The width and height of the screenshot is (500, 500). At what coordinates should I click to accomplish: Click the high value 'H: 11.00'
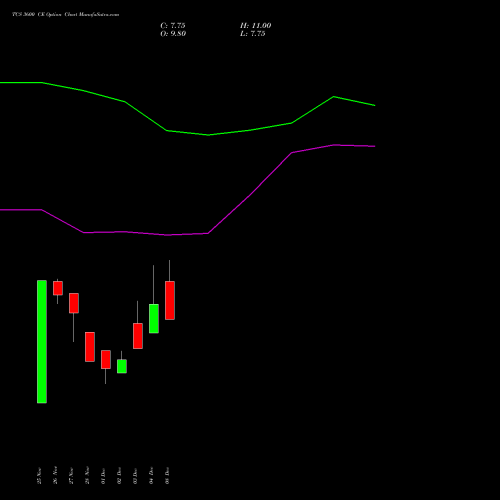pyautogui.click(x=255, y=26)
